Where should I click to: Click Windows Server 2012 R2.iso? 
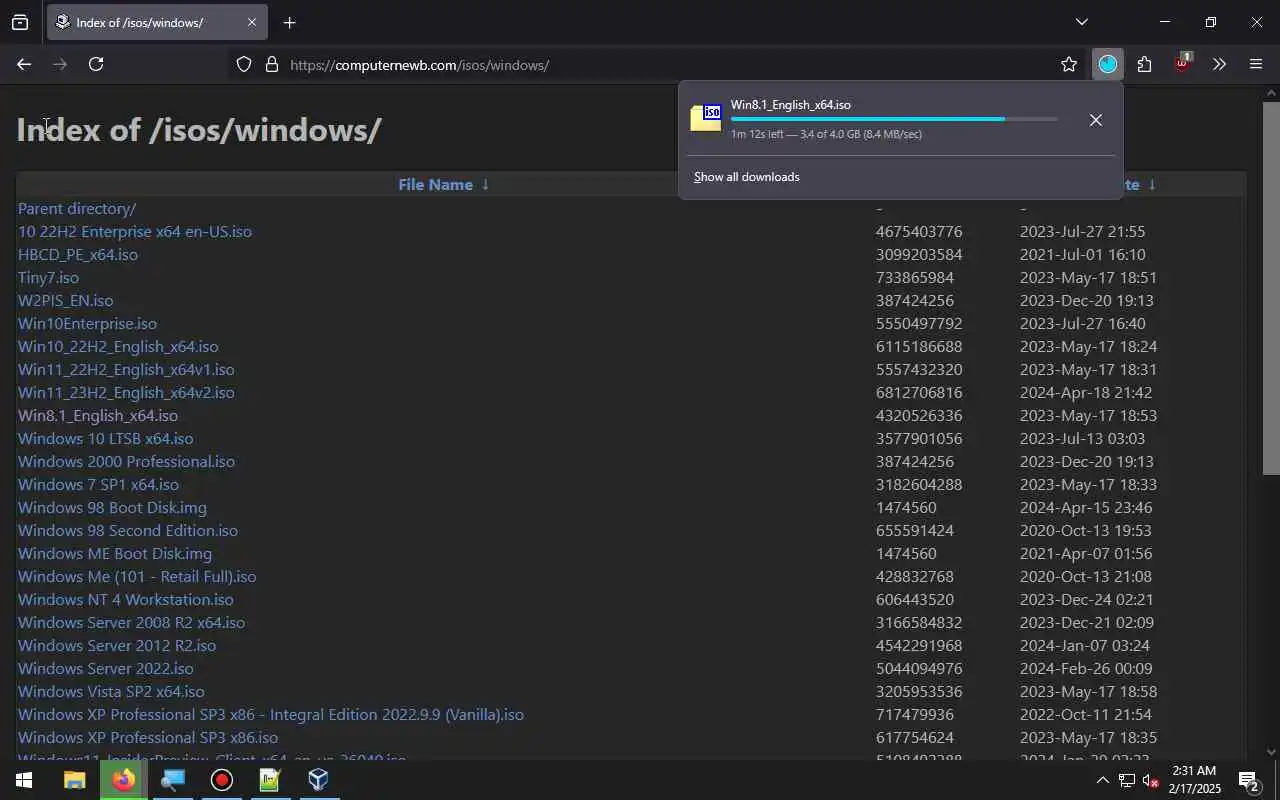point(117,645)
